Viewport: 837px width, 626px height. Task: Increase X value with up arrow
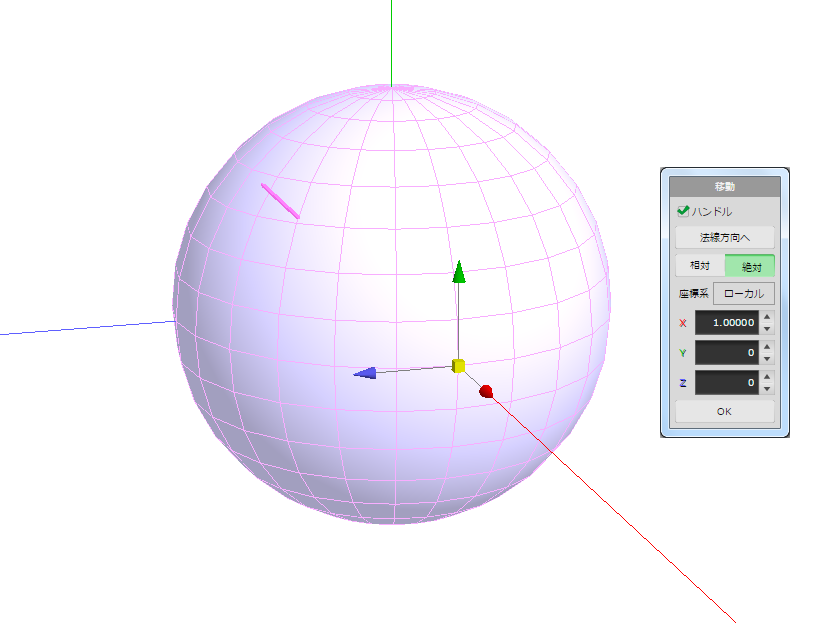767,317
